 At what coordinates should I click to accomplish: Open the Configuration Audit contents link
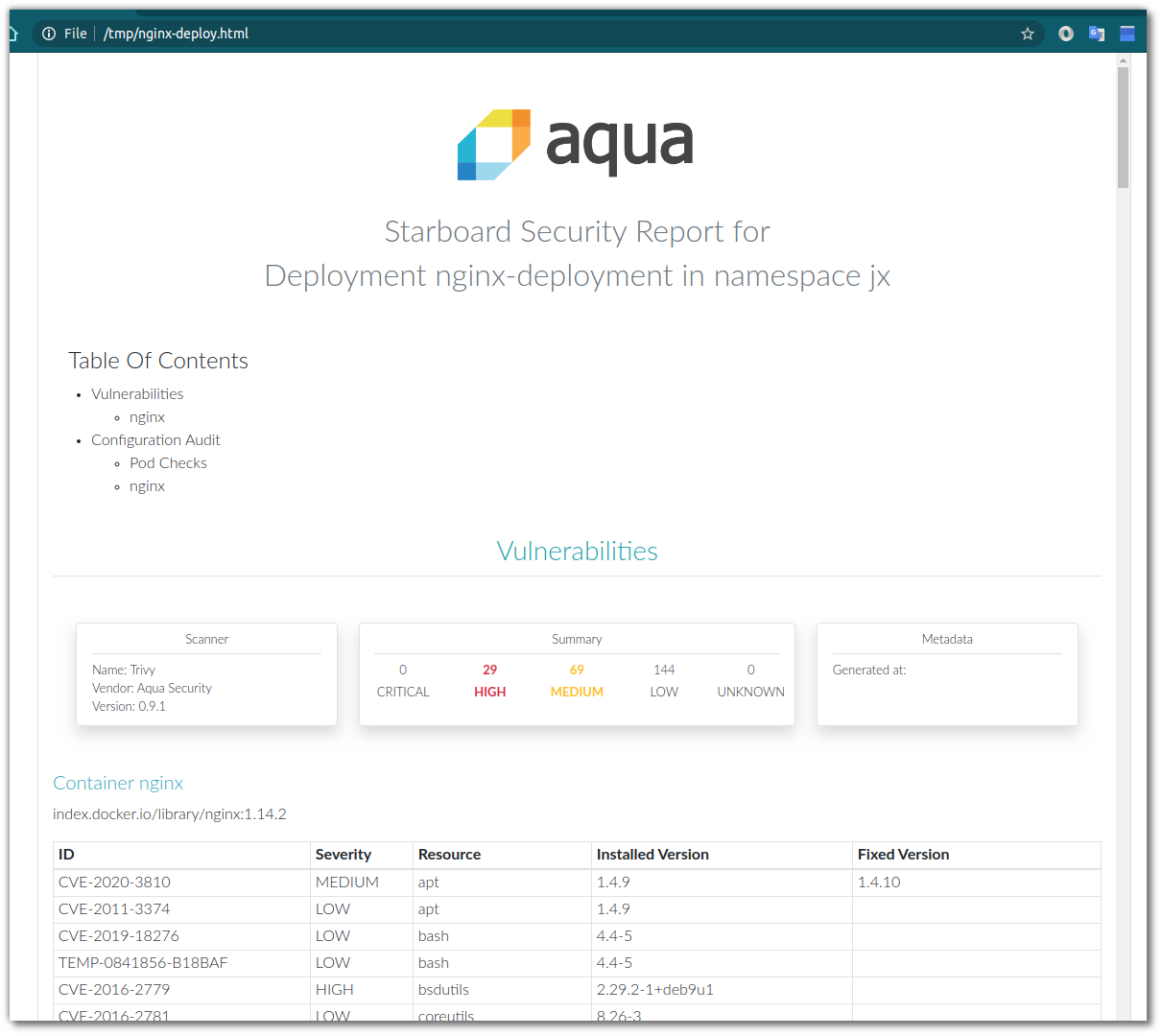(155, 440)
